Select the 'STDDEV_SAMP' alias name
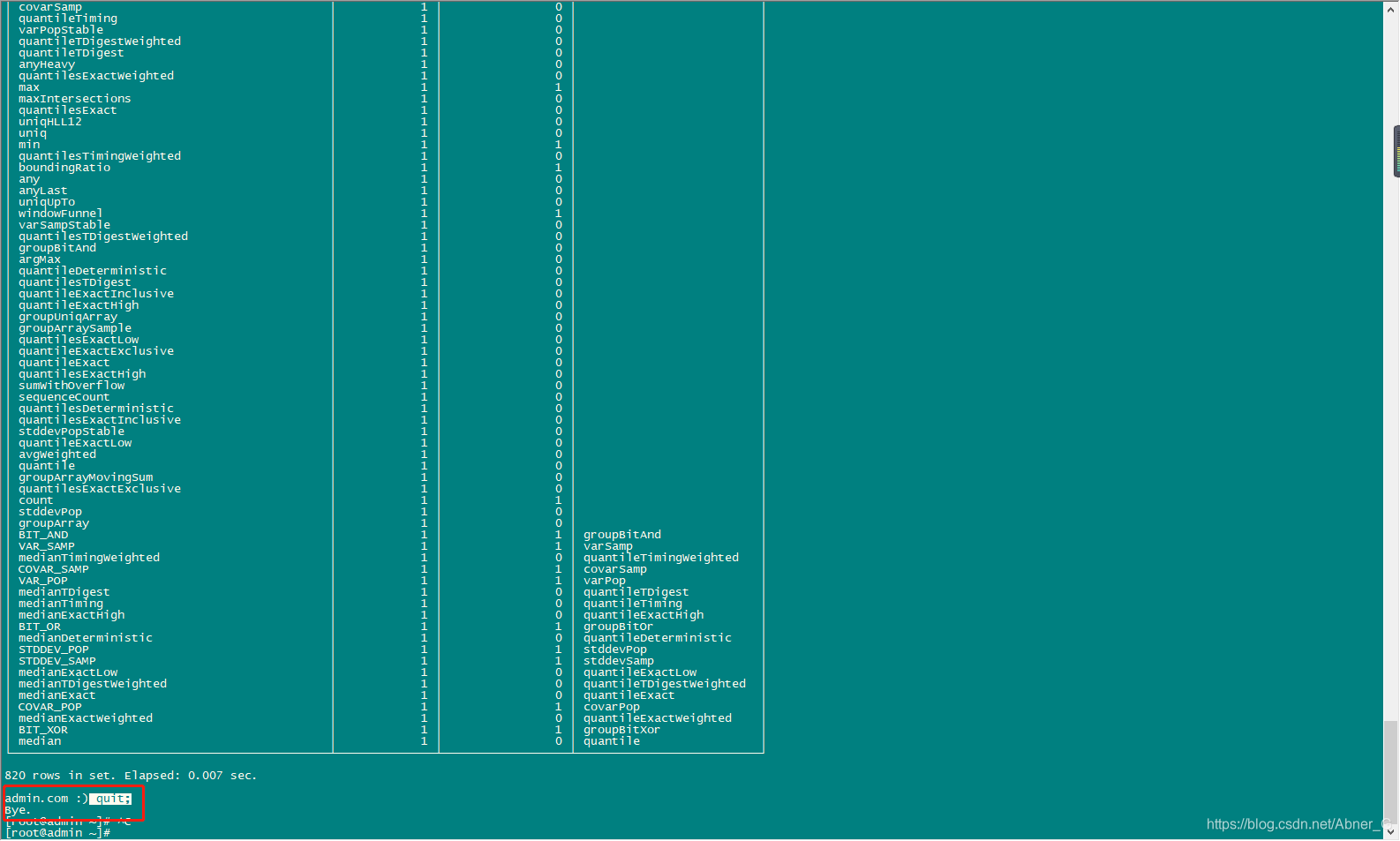This screenshot has width=1400, height=841. tap(57, 661)
